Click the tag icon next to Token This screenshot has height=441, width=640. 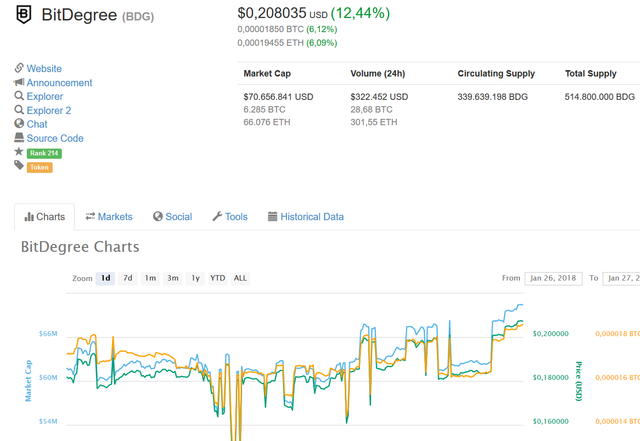pos(19,165)
